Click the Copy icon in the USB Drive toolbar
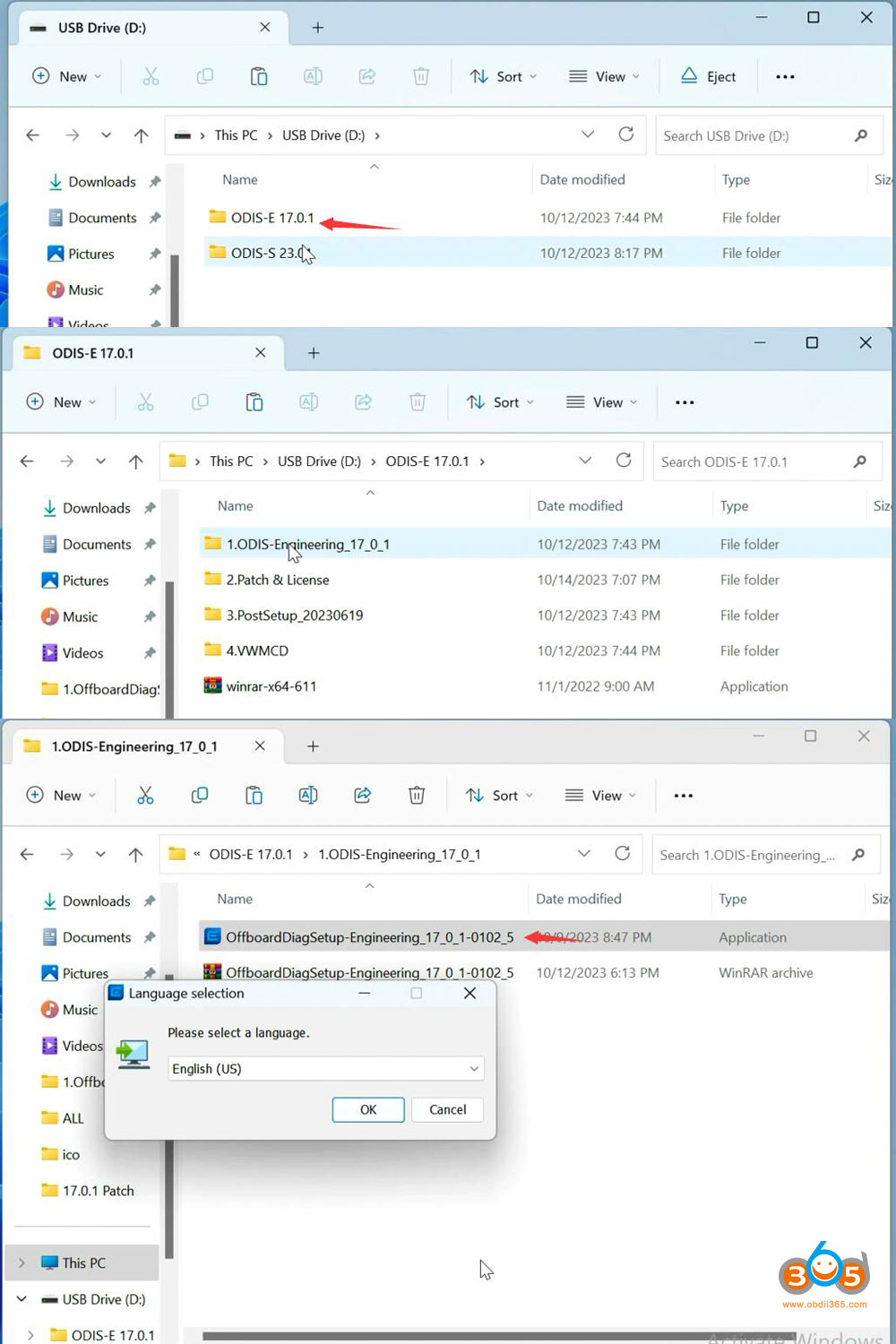 204,76
